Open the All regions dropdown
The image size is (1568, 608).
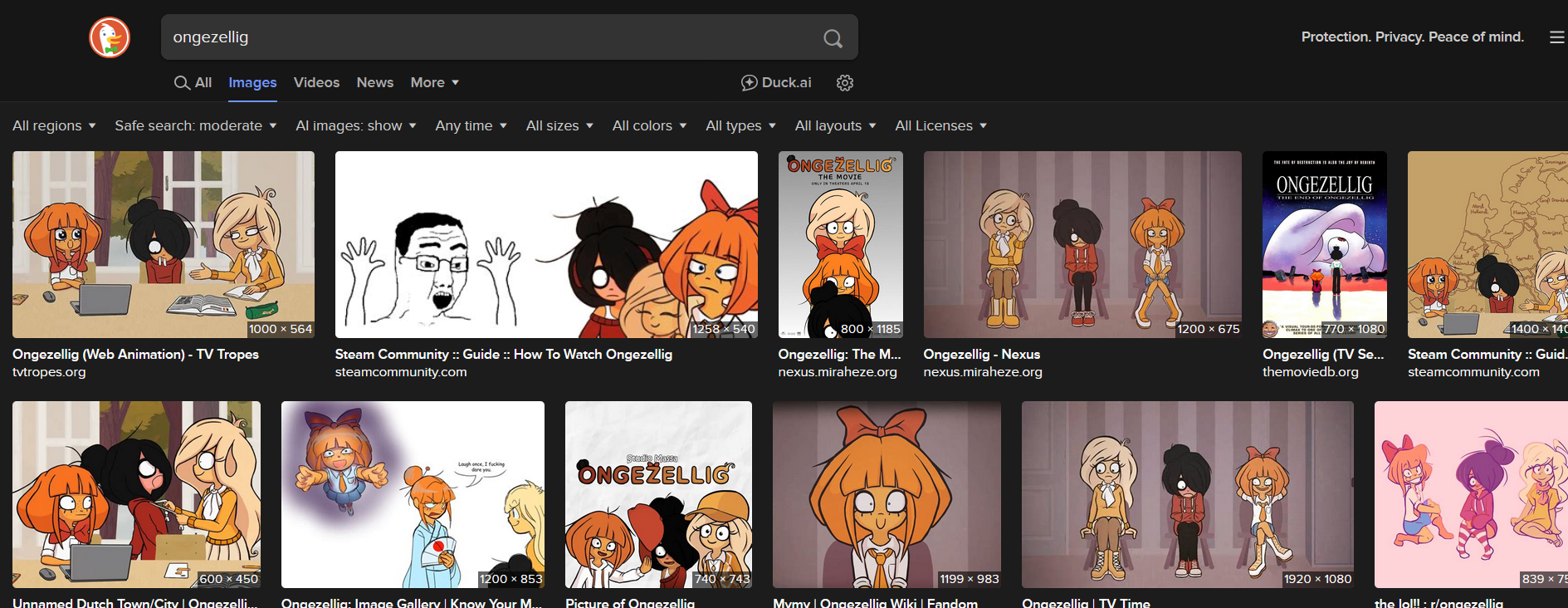click(54, 125)
